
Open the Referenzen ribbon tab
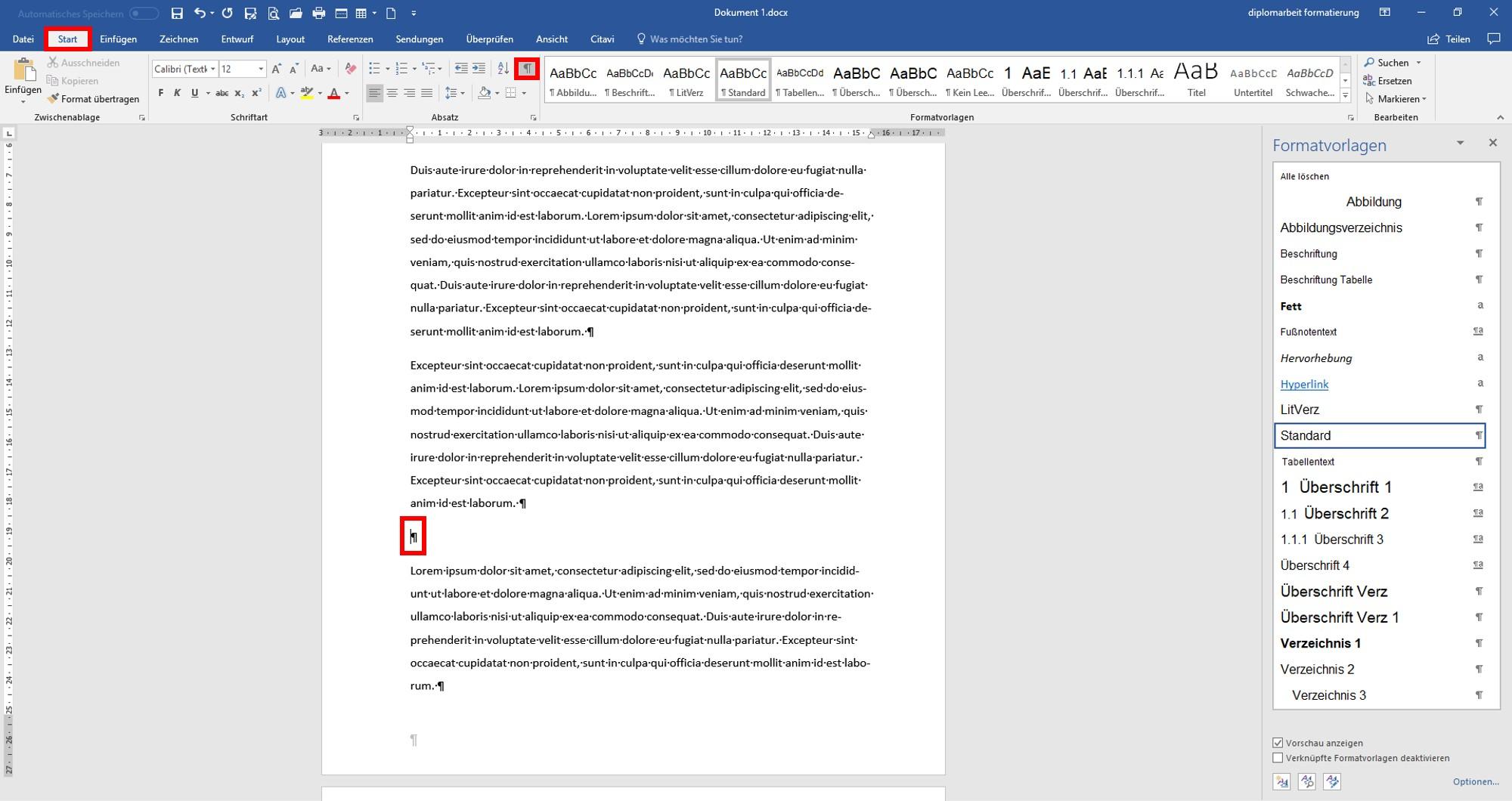pyautogui.click(x=350, y=39)
